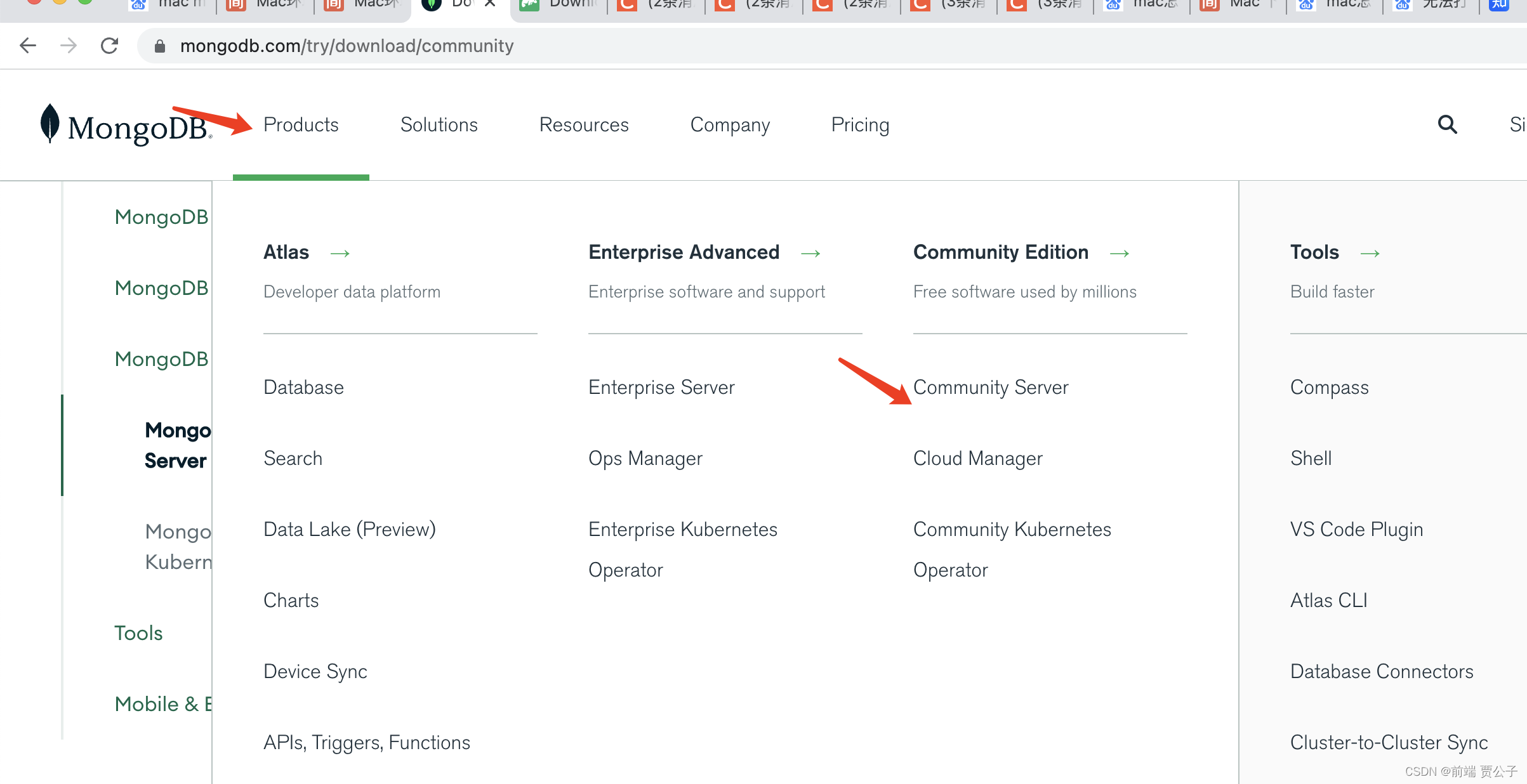Open the Company nav menu
Viewport: 1527px width, 784px height.
click(x=730, y=125)
